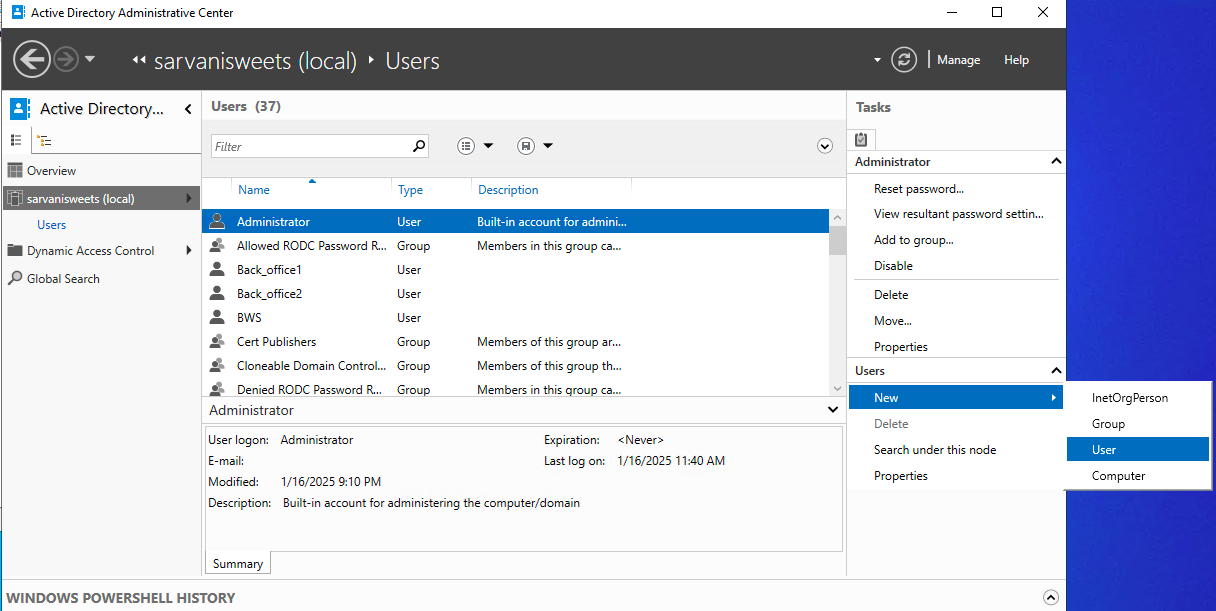Image resolution: width=1216 pixels, height=611 pixels.
Task: Click Delete under Administrator tasks
Action: click(x=891, y=295)
